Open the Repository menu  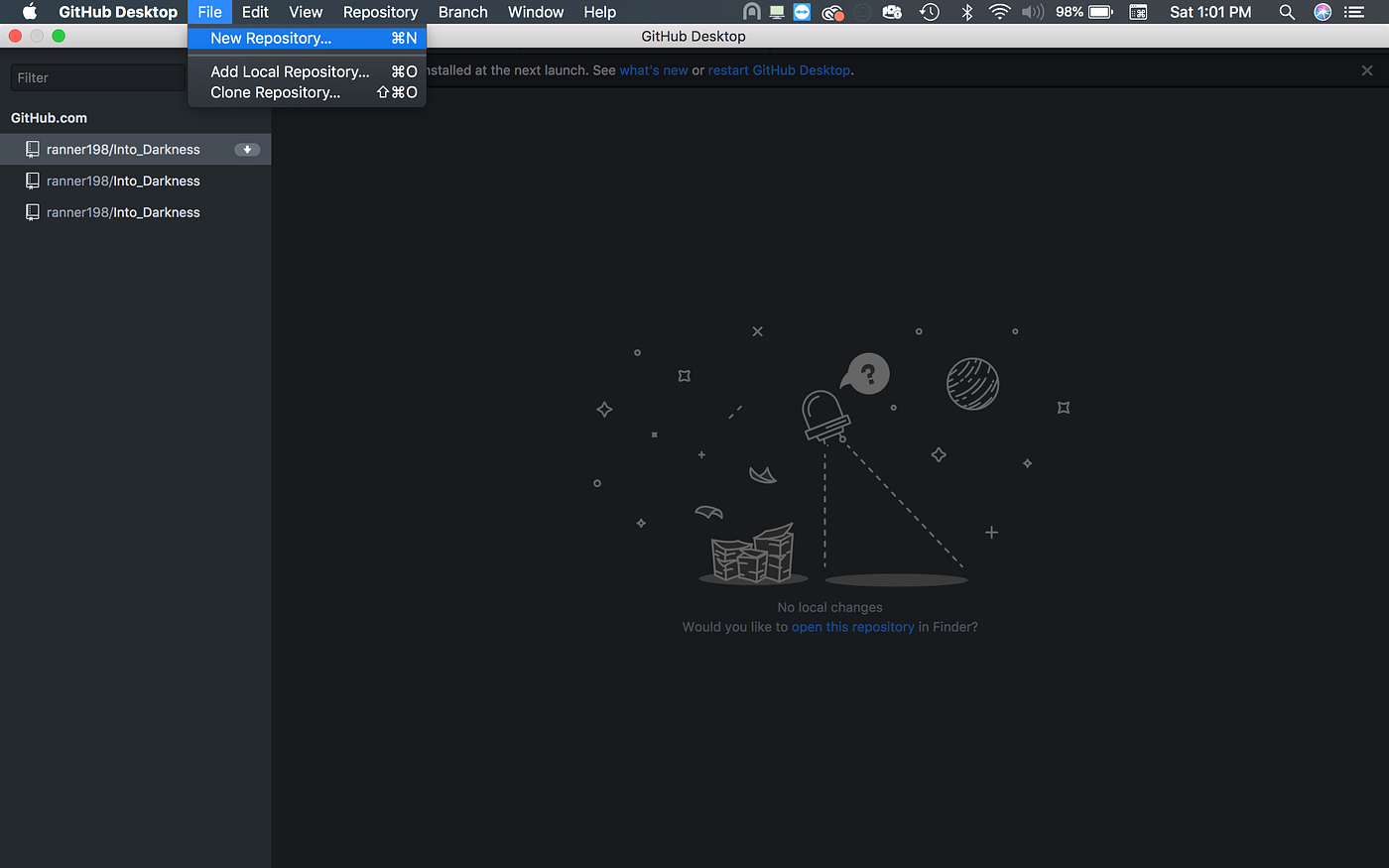click(x=380, y=12)
